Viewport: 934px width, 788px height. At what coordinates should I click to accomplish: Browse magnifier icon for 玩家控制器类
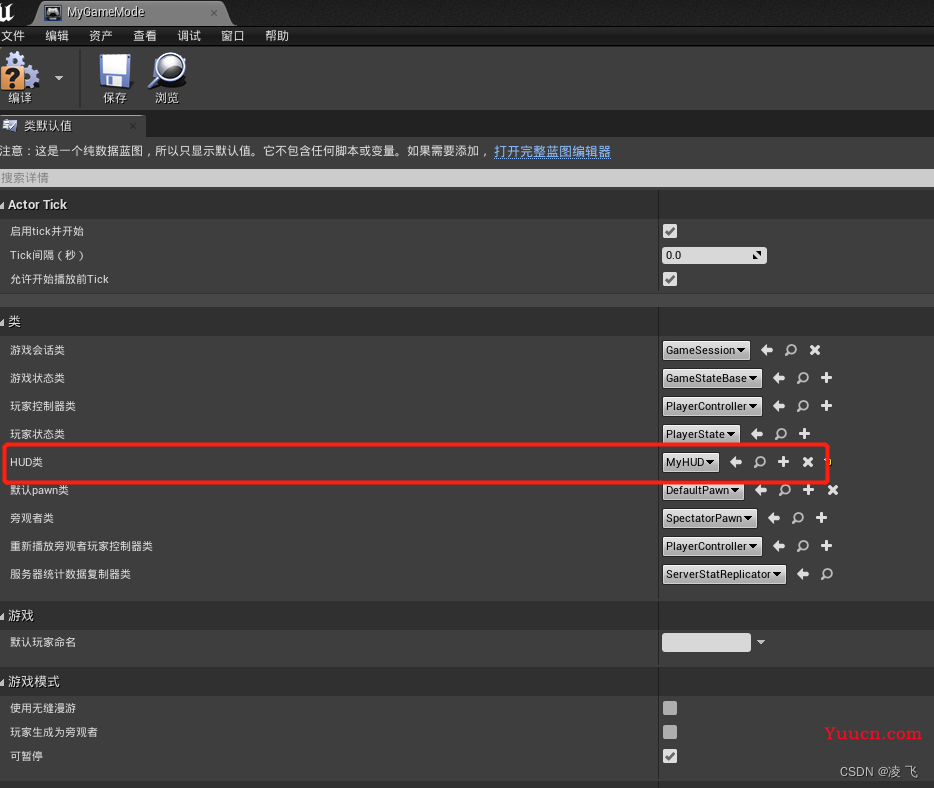click(x=803, y=406)
